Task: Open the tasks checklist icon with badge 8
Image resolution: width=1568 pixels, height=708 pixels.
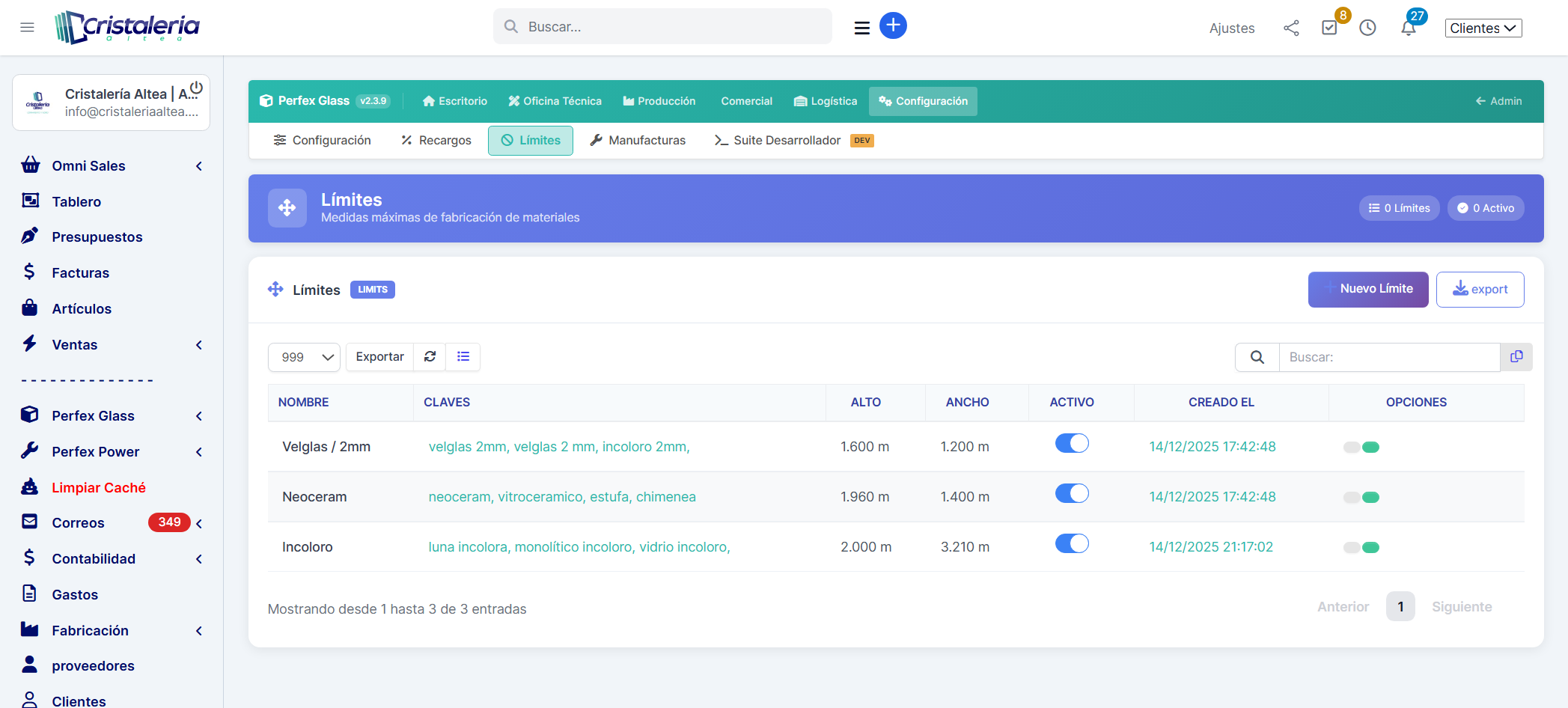Action: (1329, 28)
